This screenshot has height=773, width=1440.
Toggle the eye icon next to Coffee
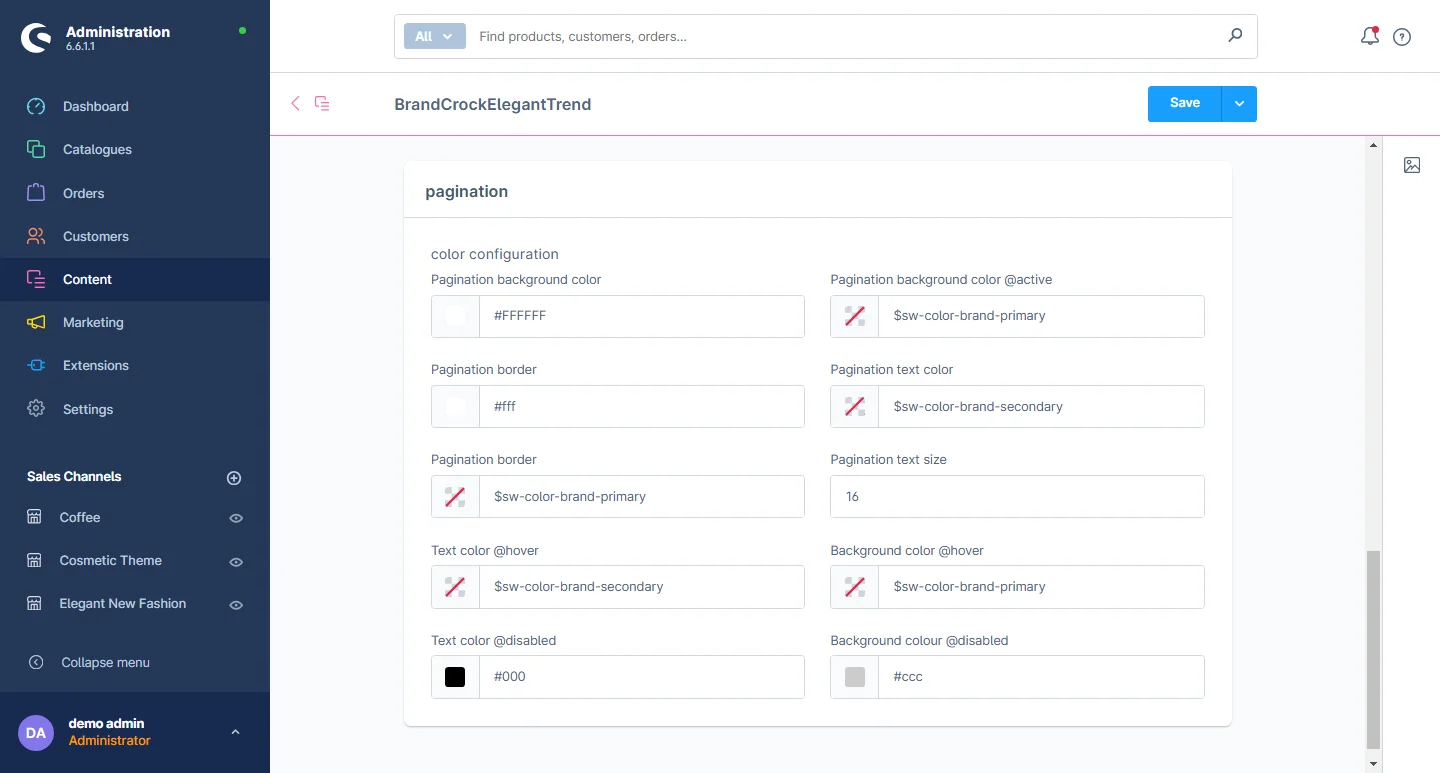[236, 518]
